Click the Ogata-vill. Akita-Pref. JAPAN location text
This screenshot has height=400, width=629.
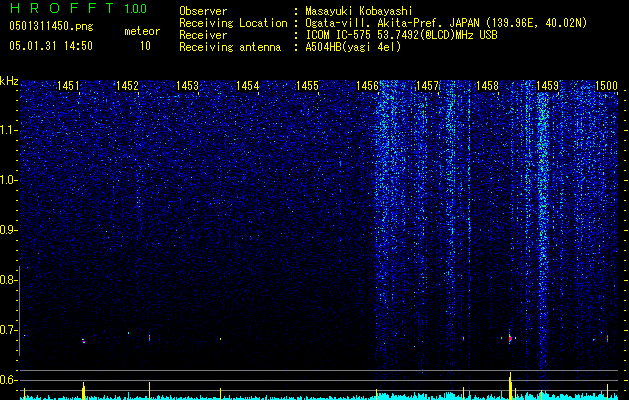click(x=446, y=23)
